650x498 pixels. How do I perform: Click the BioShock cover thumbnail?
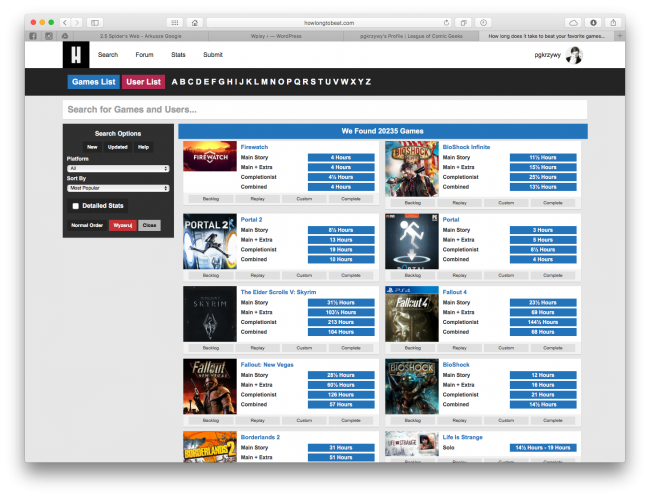tap(412, 386)
